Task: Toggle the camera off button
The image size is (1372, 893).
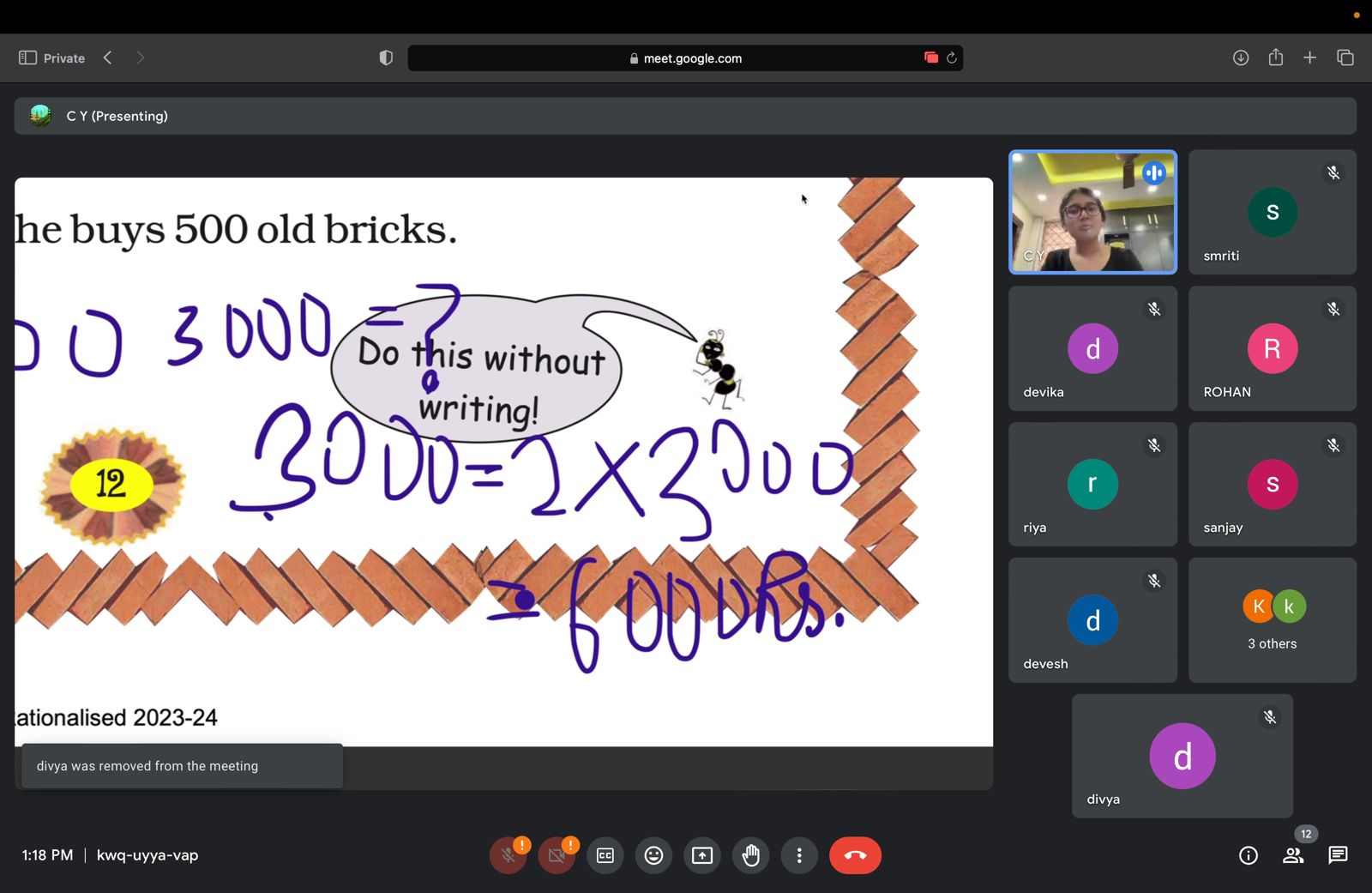Action: pos(557,855)
